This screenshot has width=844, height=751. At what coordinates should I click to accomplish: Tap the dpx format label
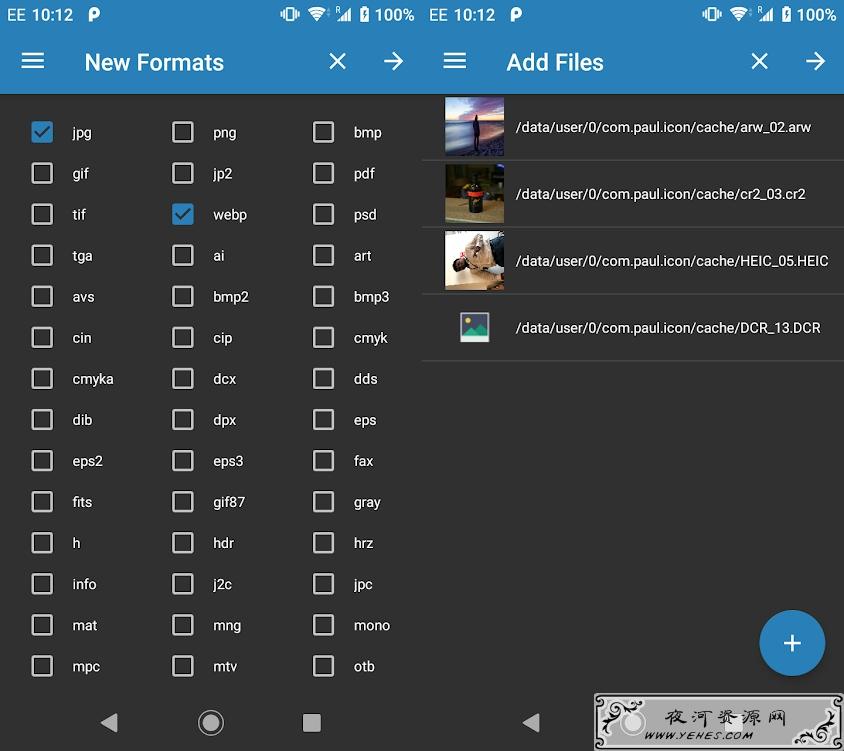[x=224, y=420]
